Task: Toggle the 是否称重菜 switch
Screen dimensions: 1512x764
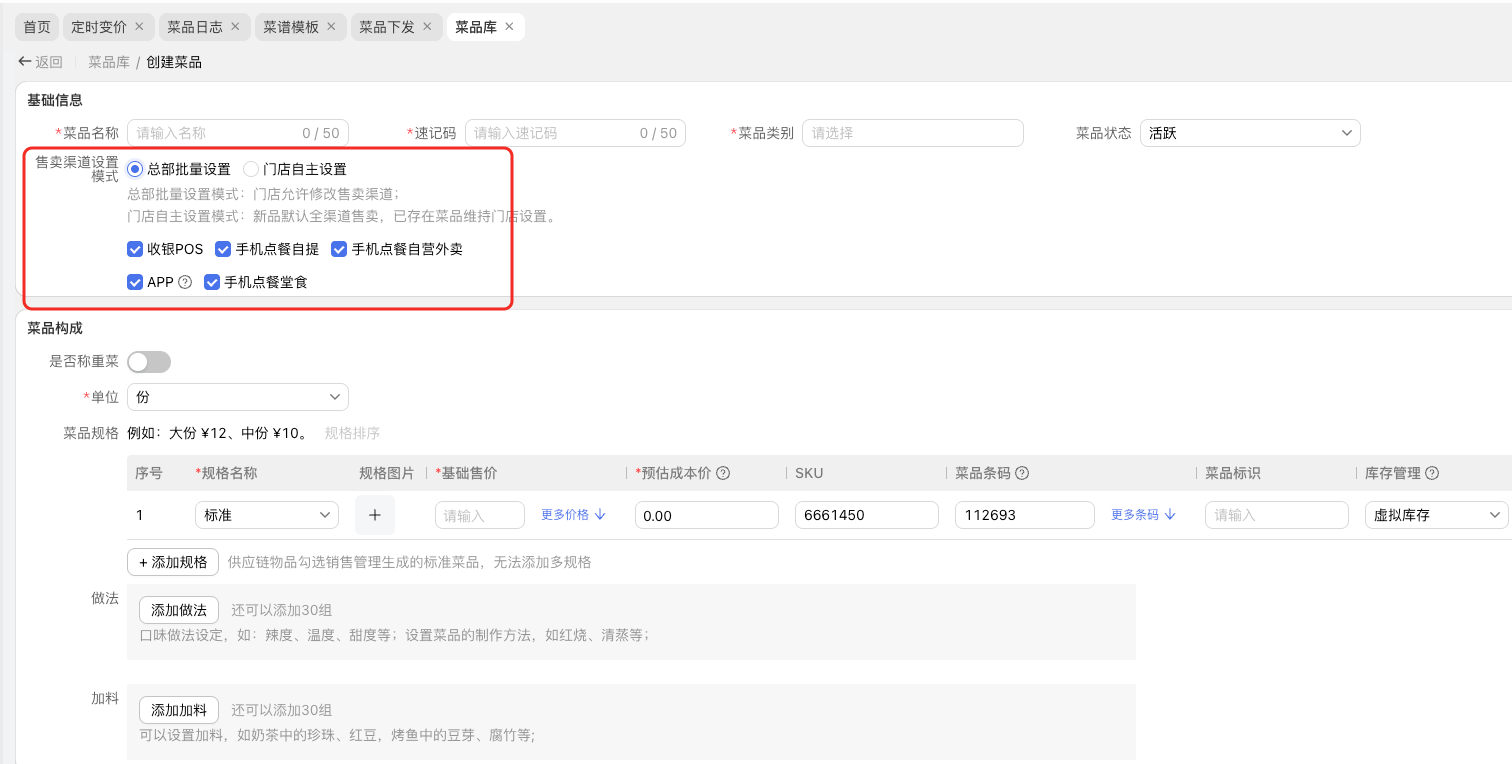Action: click(149, 362)
